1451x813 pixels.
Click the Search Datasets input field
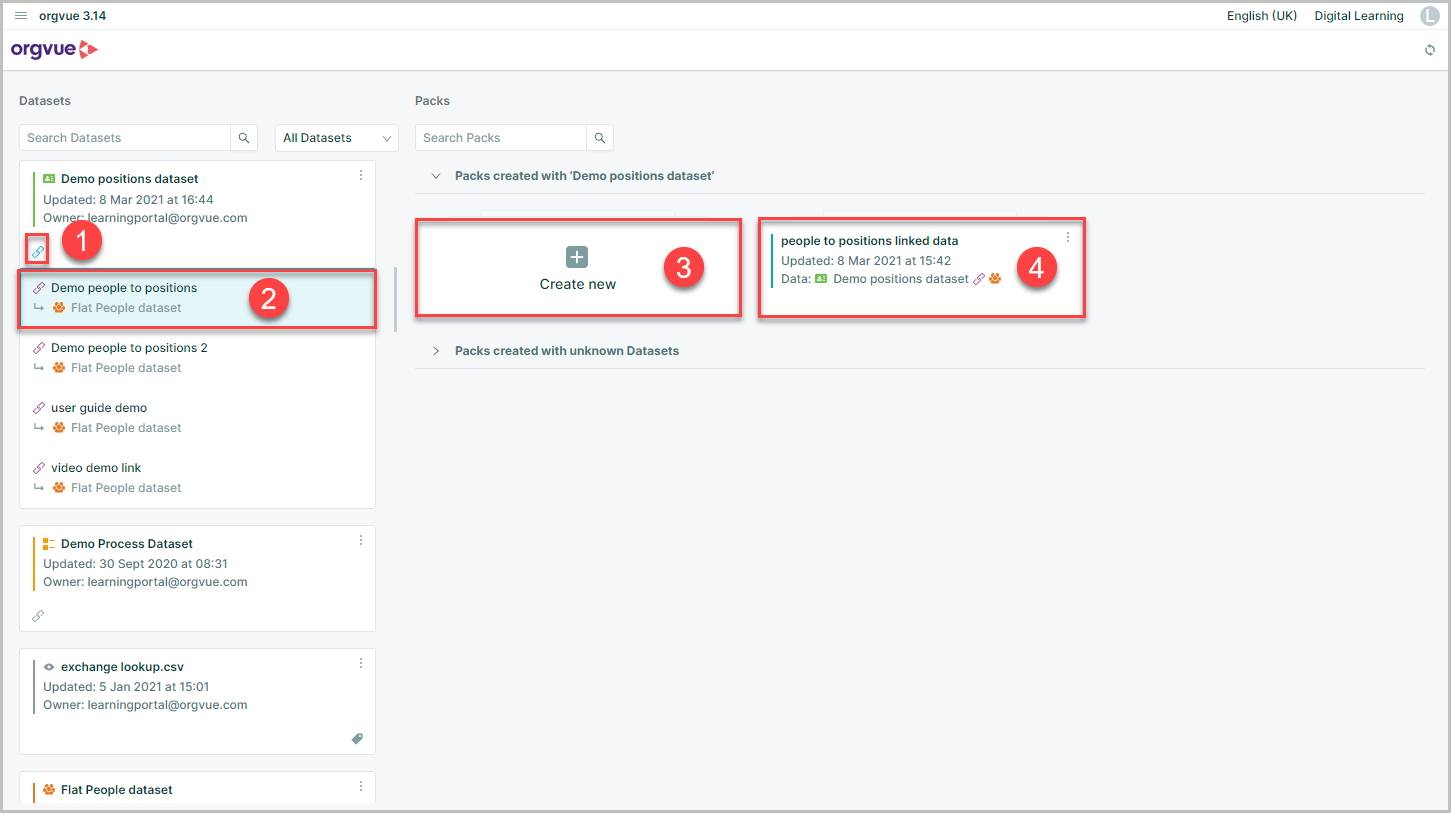coord(126,138)
